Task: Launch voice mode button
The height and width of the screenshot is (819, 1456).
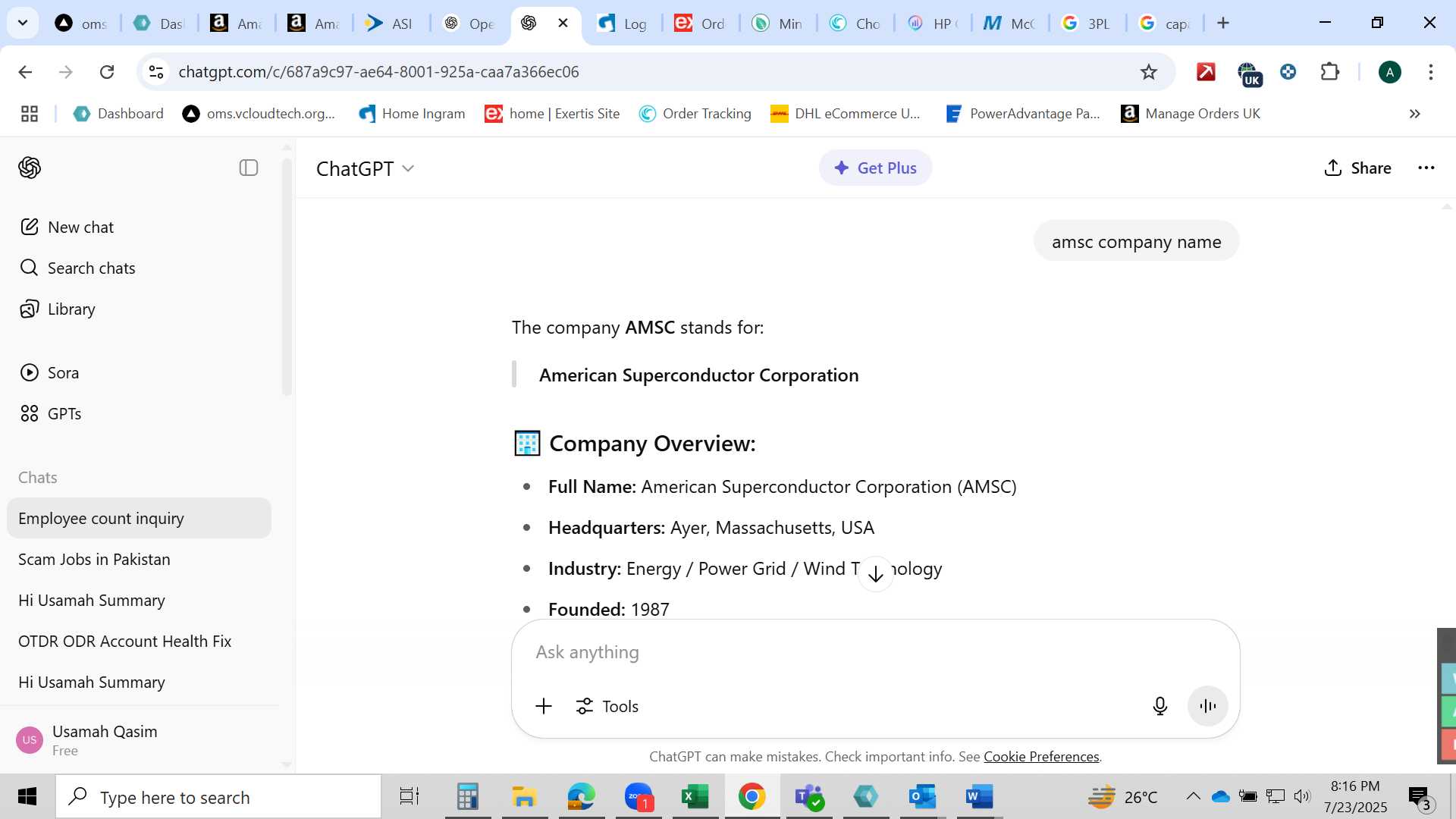Action: 1207,706
